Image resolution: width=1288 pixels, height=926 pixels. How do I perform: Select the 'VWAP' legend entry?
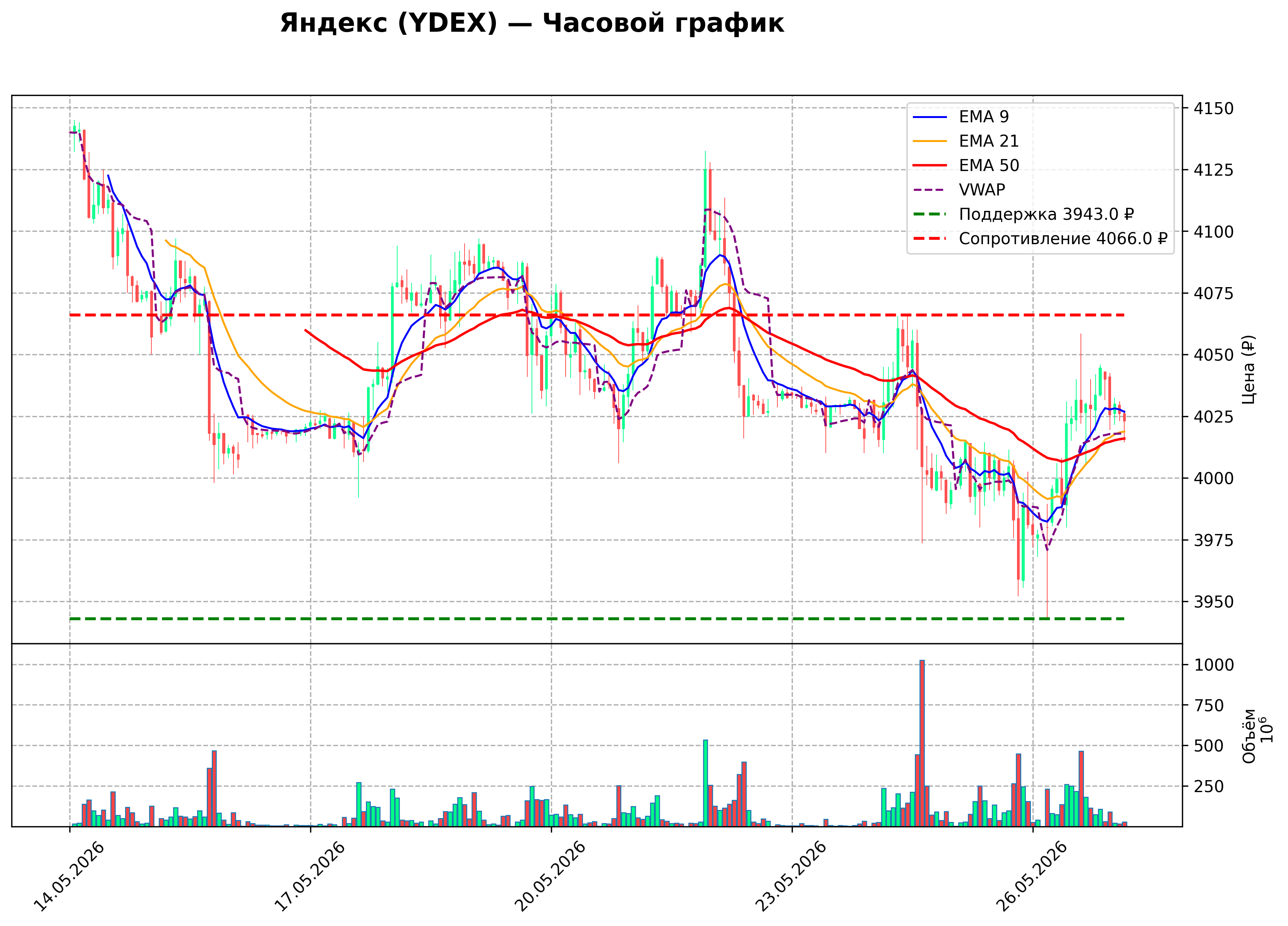click(959, 190)
